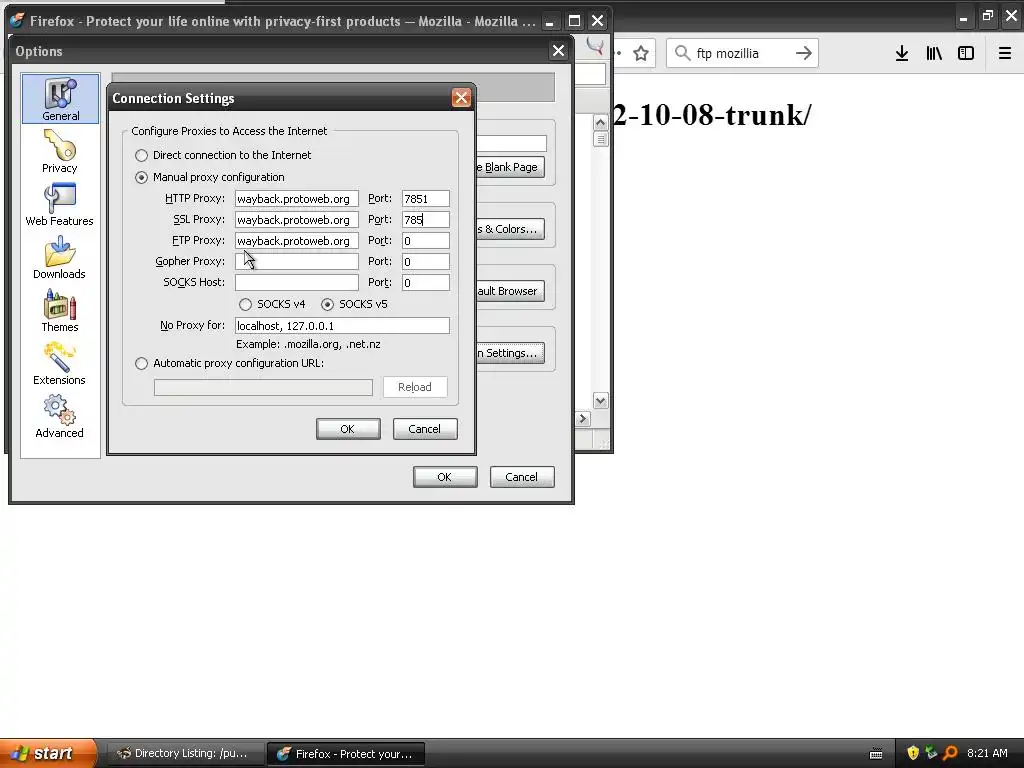Open the Extensions options panel
The width and height of the screenshot is (1024, 768).
(x=59, y=363)
